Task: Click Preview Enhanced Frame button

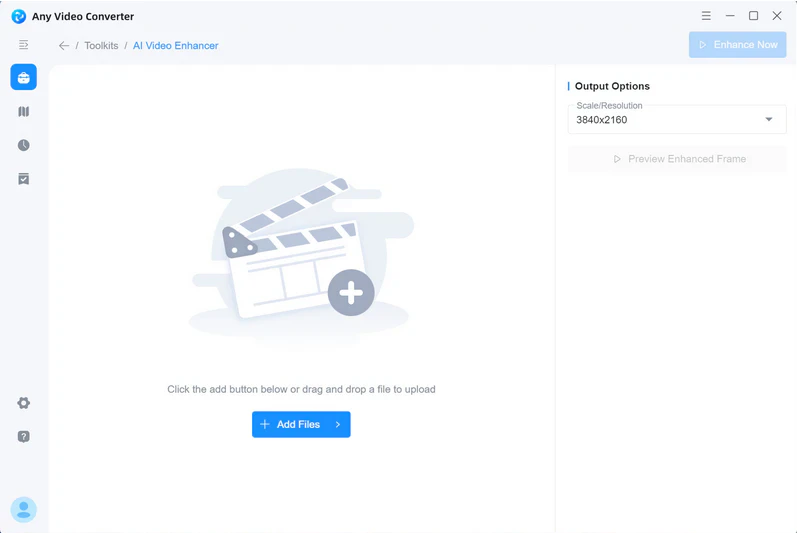Action: point(677,159)
